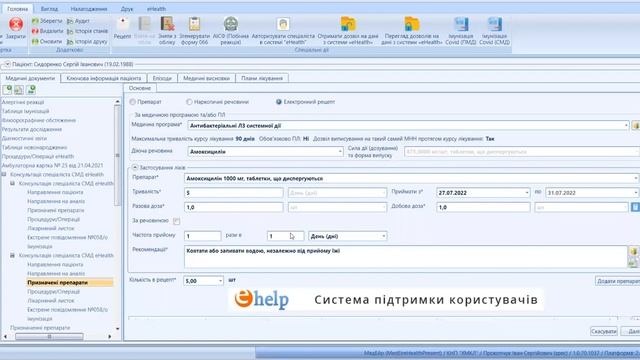Open the Препарат Амоксицилін 1000 мг dropdown
Image resolution: width=640 pixels, height=360 pixels.
point(636,178)
